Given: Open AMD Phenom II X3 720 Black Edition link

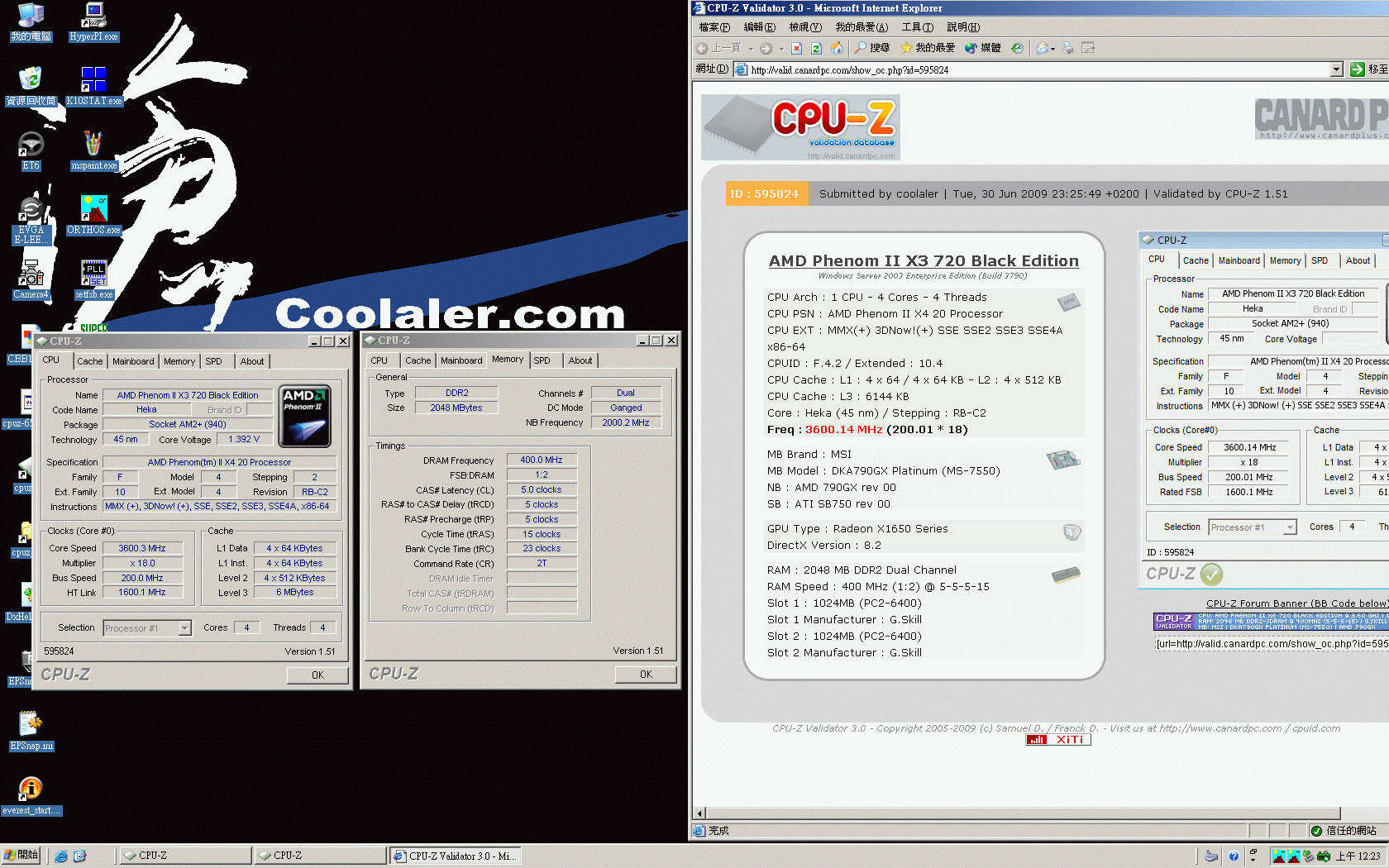Looking at the screenshot, I should click(924, 260).
